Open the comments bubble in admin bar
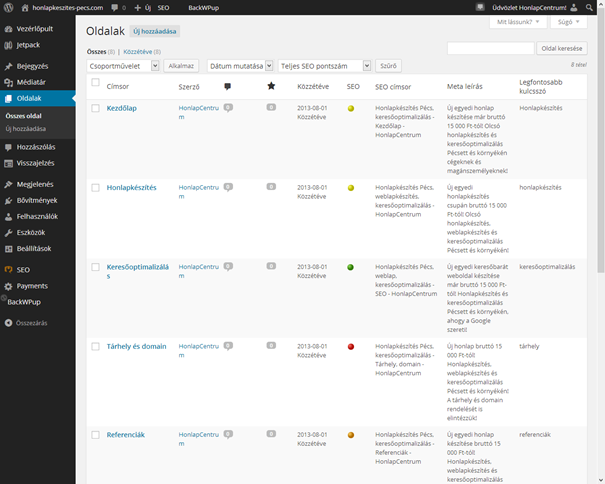The height and width of the screenshot is (484, 605). 115,8
